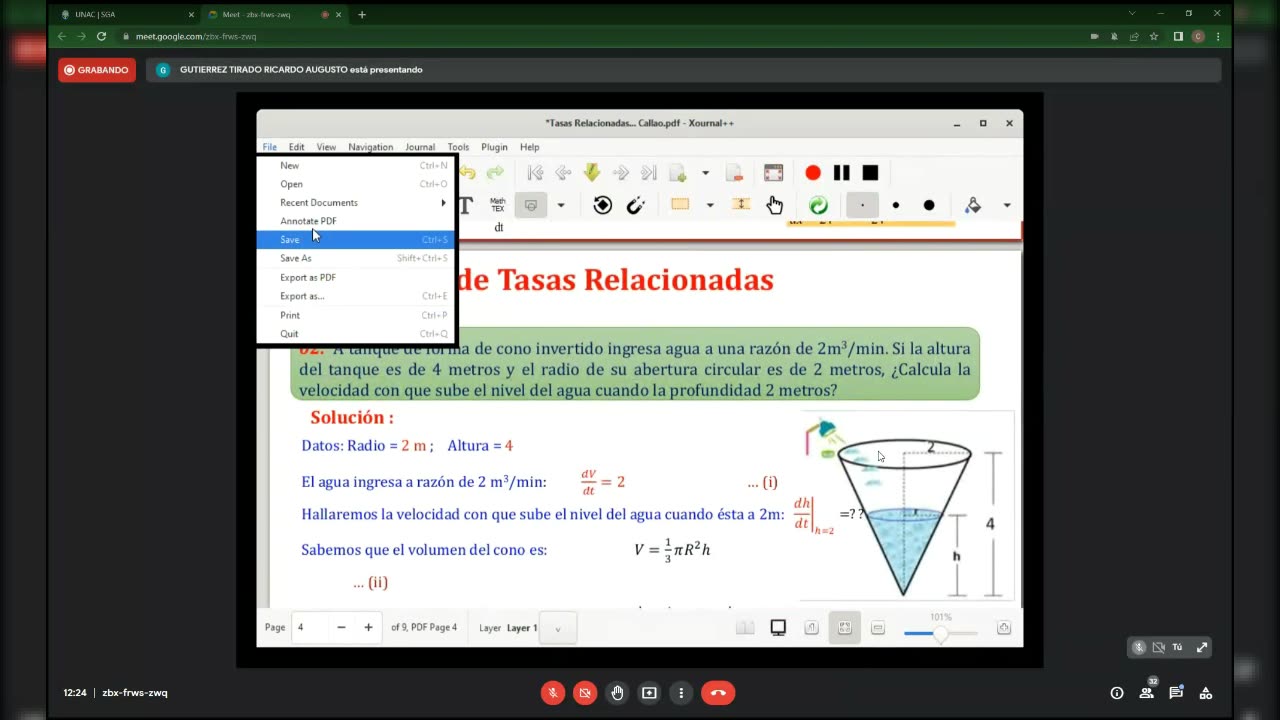Open Meet chat panel icon
Screen dimensions: 1280x720
[1176, 692]
